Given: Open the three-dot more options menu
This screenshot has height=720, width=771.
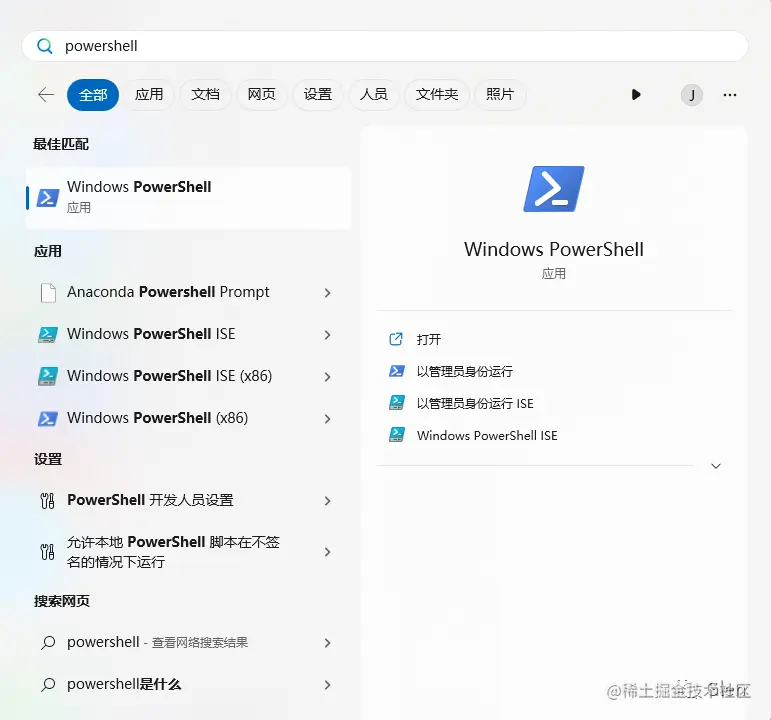Looking at the screenshot, I should (730, 95).
